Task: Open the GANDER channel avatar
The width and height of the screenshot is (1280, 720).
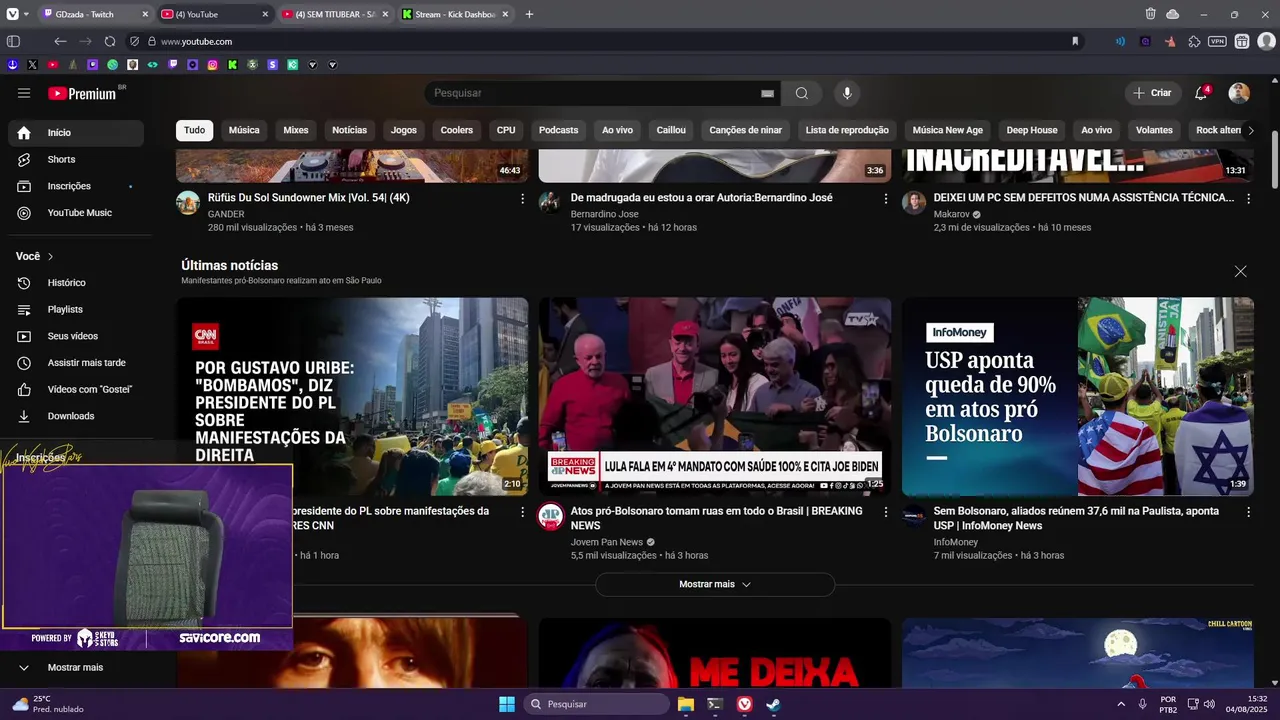Action: 188,203
